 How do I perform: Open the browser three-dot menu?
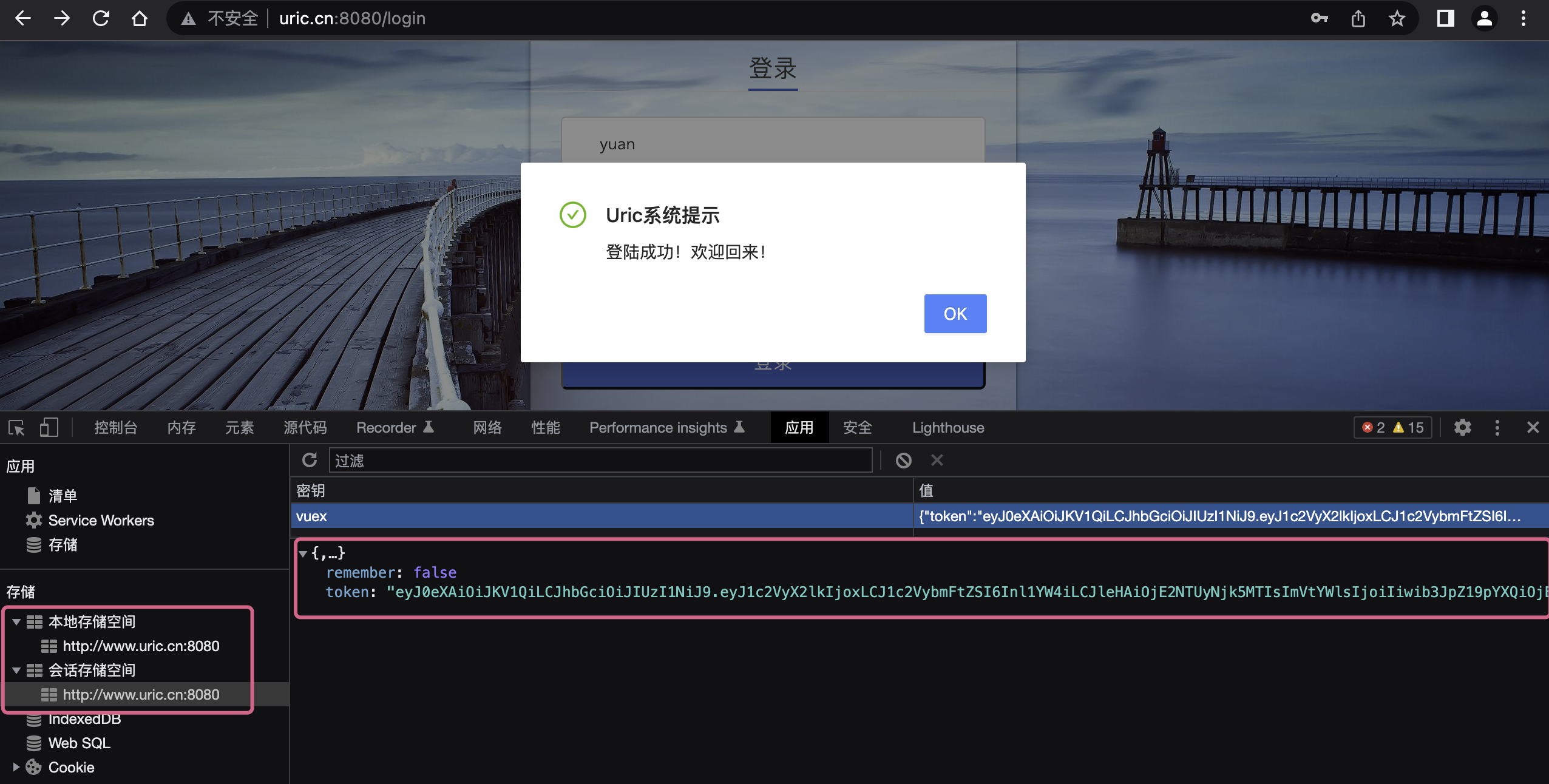coord(1524,18)
